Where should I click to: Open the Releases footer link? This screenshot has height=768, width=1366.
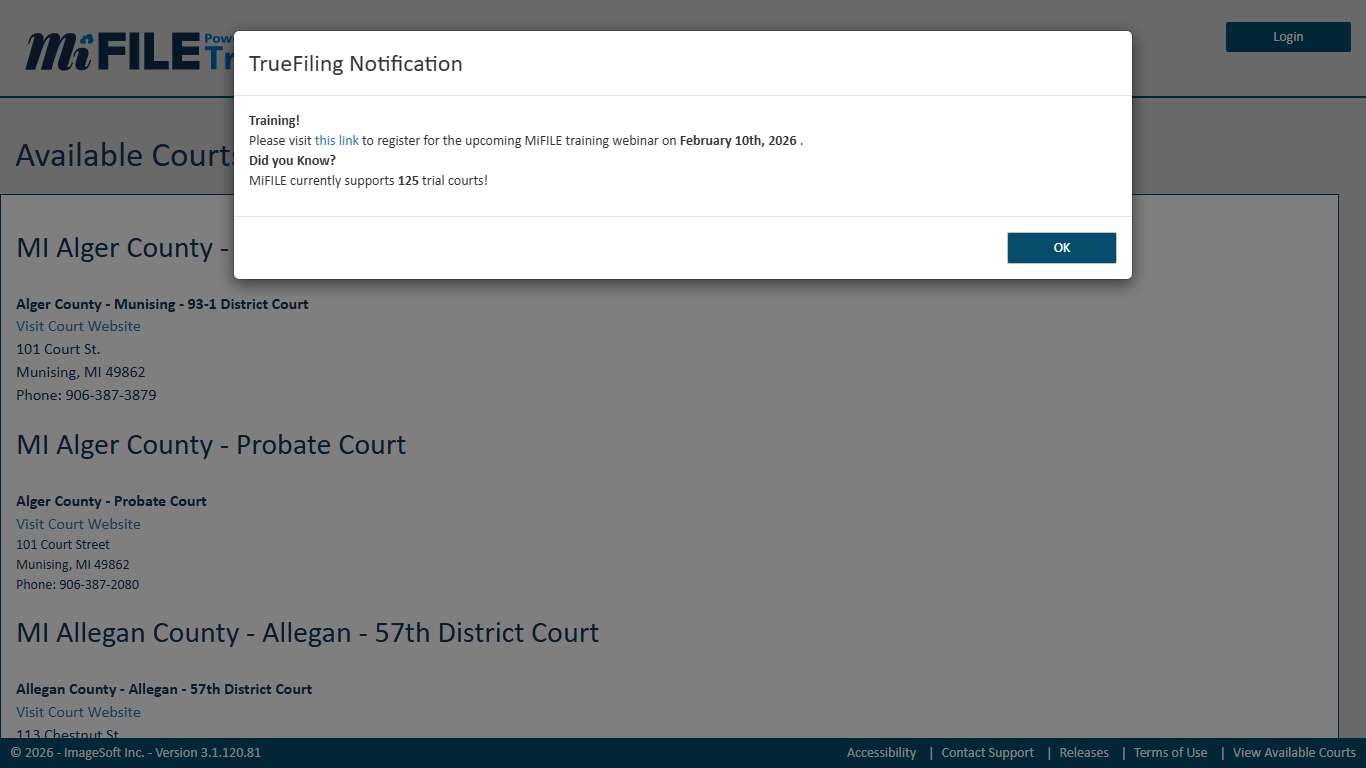tap(1084, 753)
